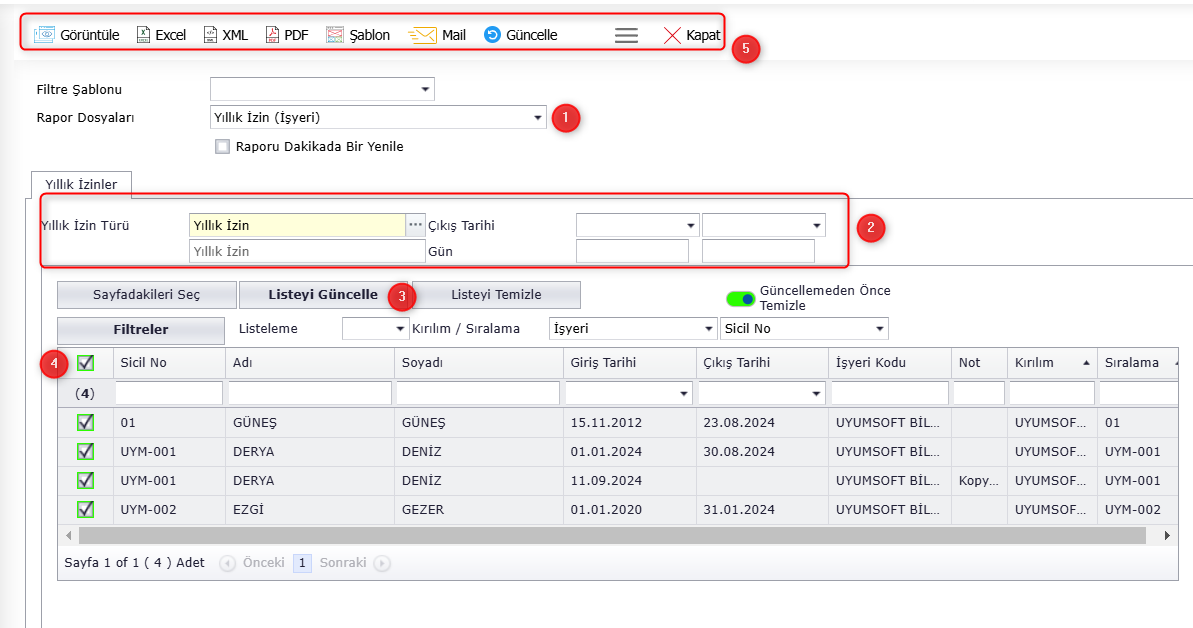Viewport: 1193px width, 628px height.
Task: Select the Yıllık İzinler tab
Action: [81, 184]
